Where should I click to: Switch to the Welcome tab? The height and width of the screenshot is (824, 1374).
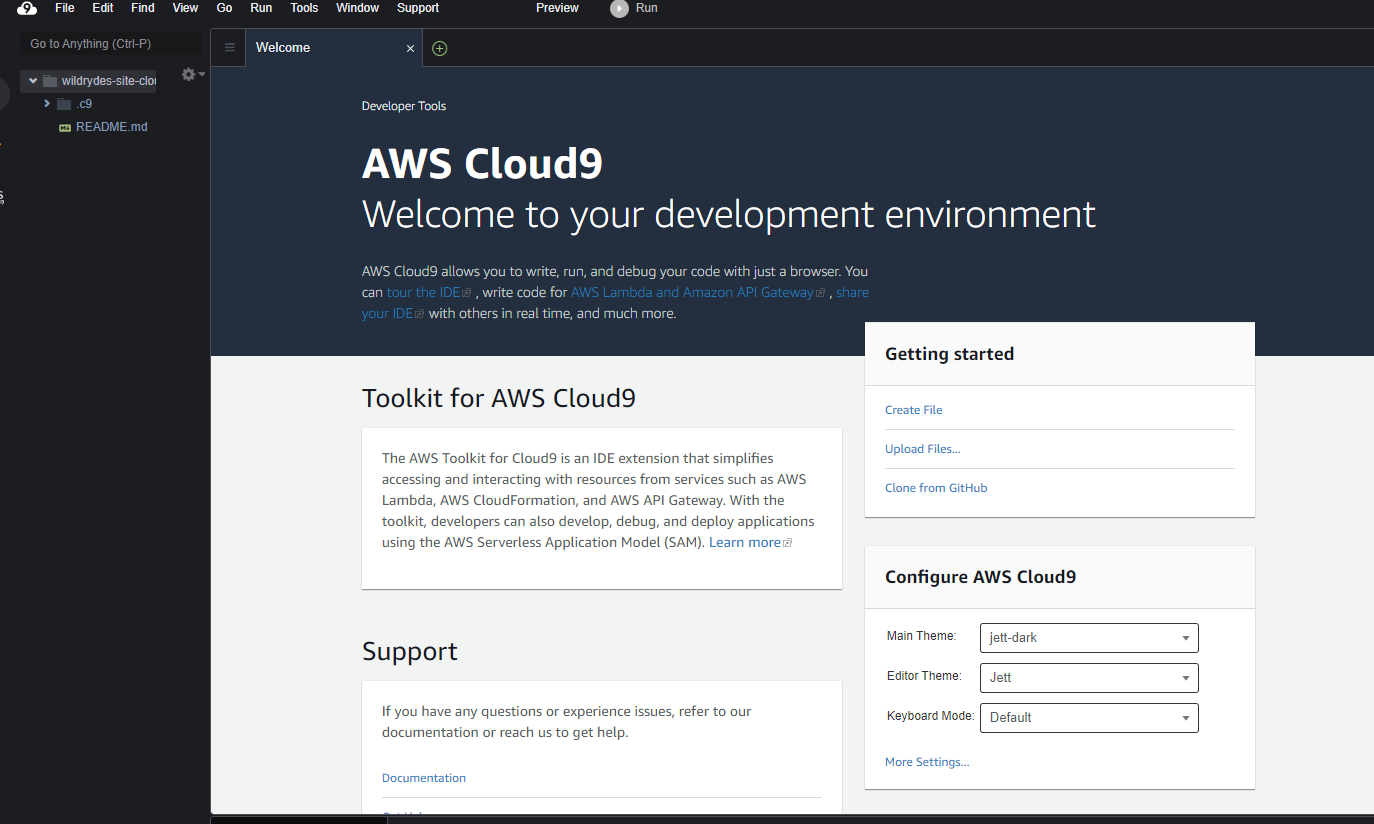[x=283, y=47]
